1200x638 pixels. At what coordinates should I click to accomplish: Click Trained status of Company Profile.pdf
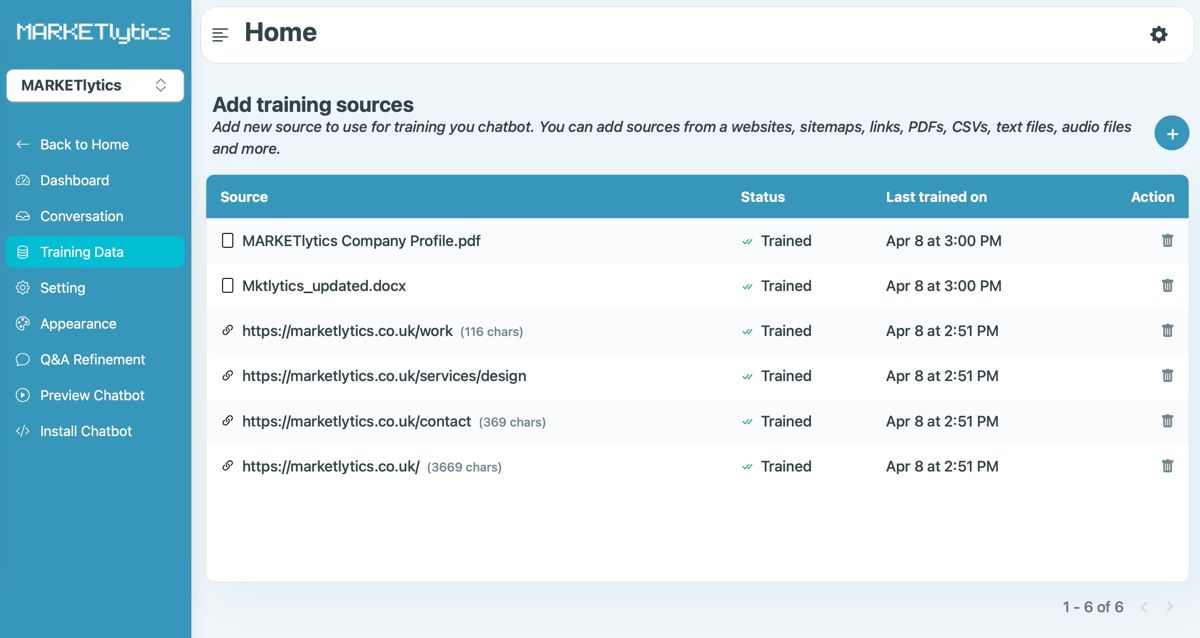[777, 241]
